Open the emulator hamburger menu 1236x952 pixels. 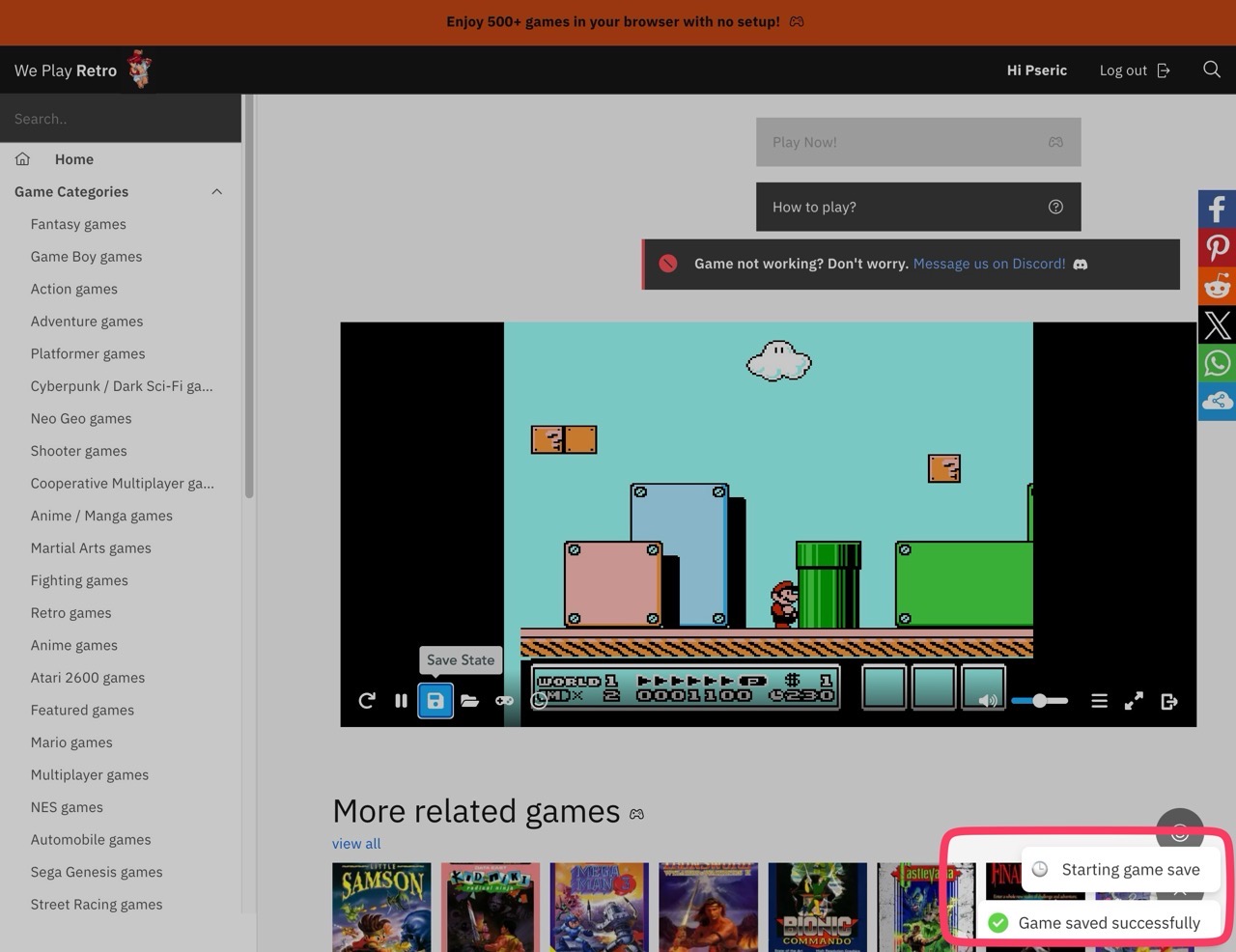pos(1099,701)
